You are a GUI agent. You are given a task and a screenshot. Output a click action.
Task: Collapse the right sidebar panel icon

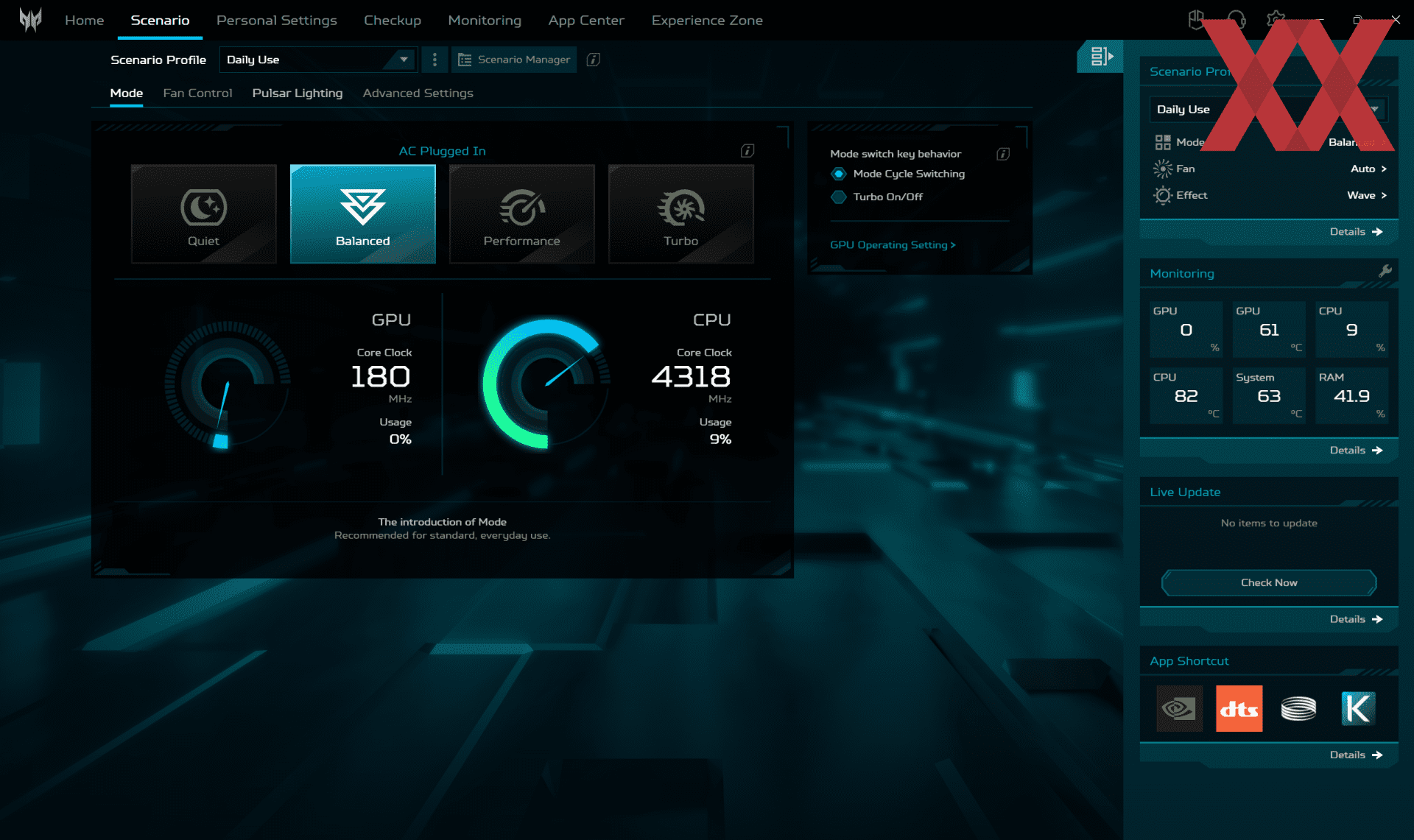(1101, 56)
